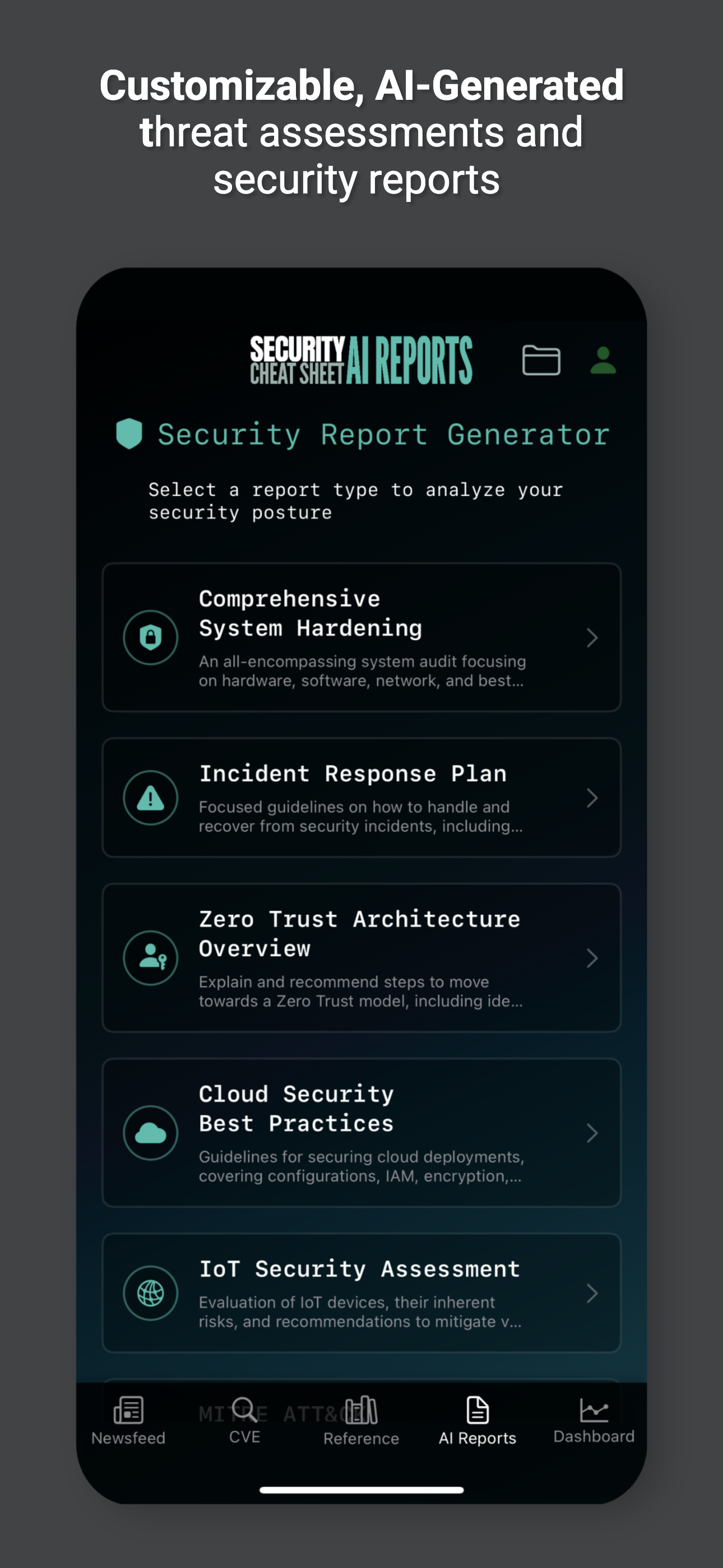Tap the globe icon for IoT Security
Image resolution: width=723 pixels, height=1568 pixels.
coord(150,1293)
